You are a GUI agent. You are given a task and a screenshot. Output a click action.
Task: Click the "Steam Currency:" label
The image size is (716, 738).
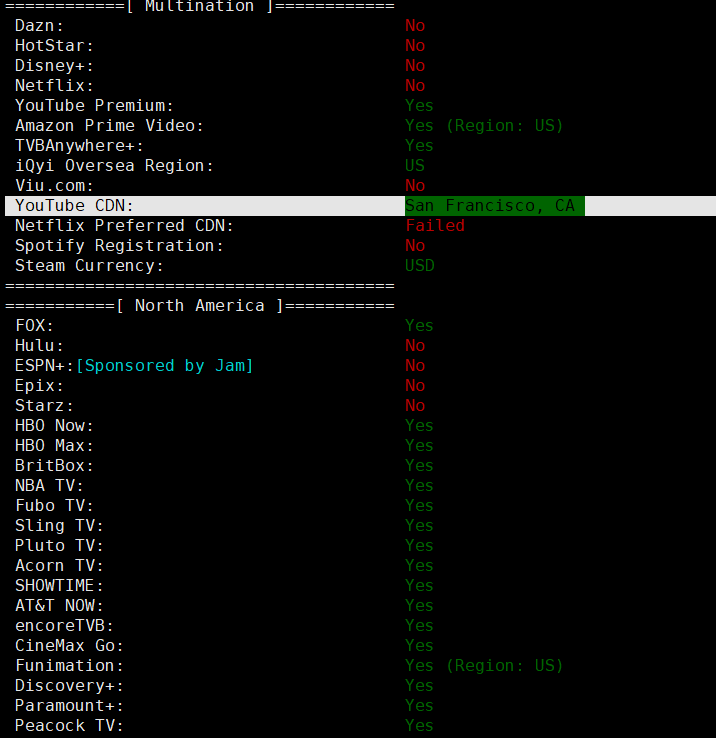[89, 265]
